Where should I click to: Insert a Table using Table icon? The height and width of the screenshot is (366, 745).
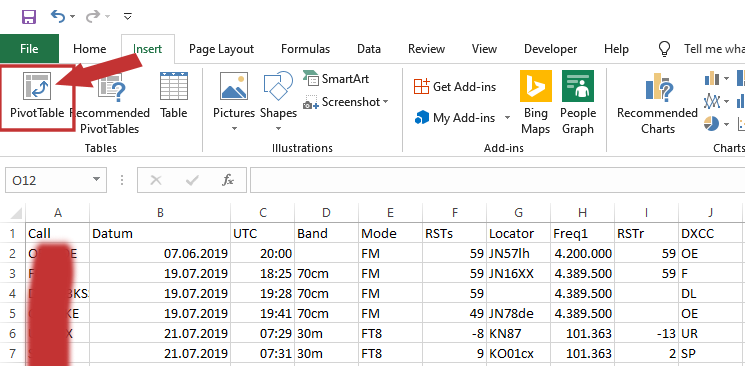[x=174, y=86]
